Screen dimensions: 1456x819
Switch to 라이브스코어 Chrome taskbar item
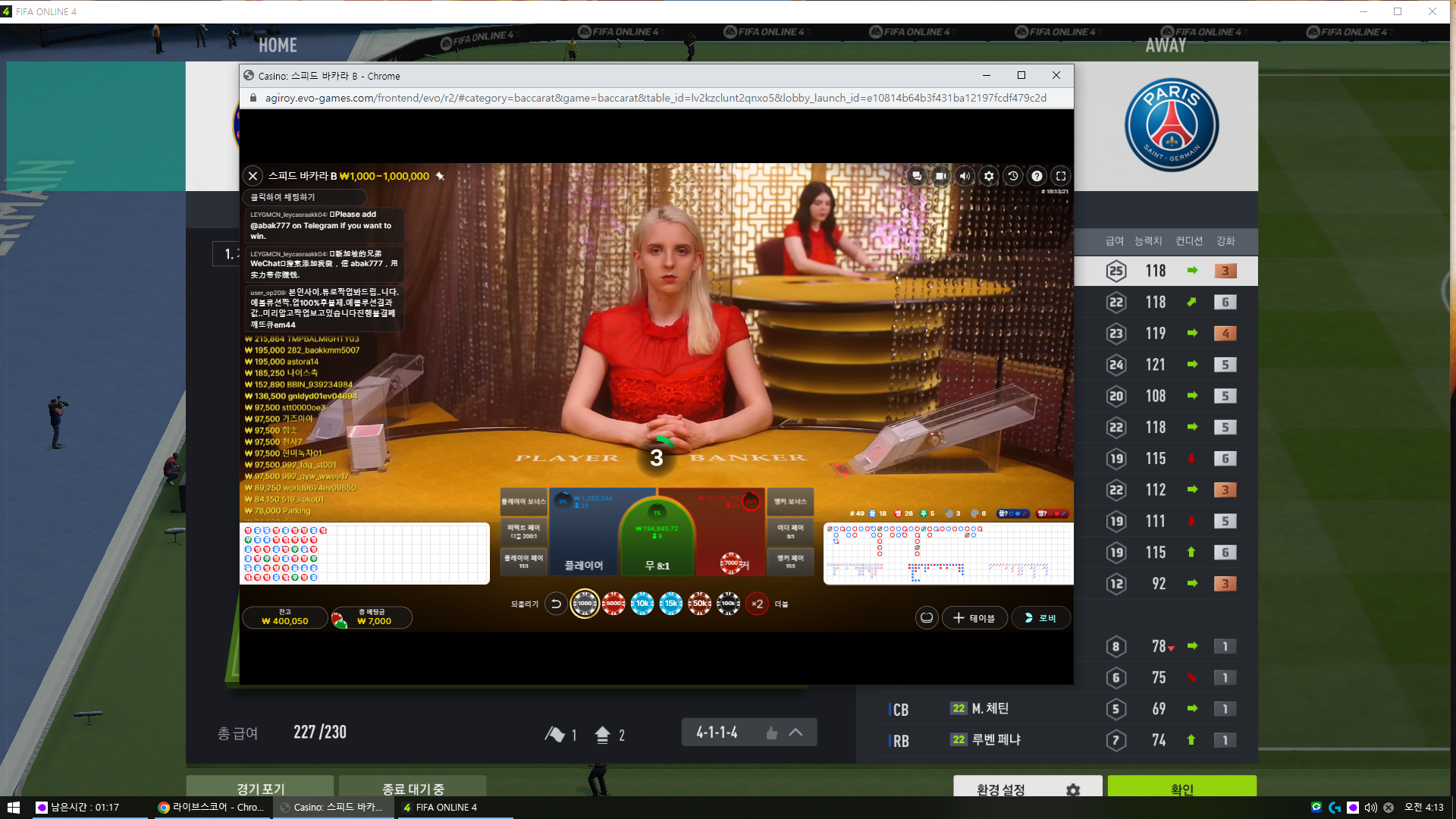tap(211, 808)
